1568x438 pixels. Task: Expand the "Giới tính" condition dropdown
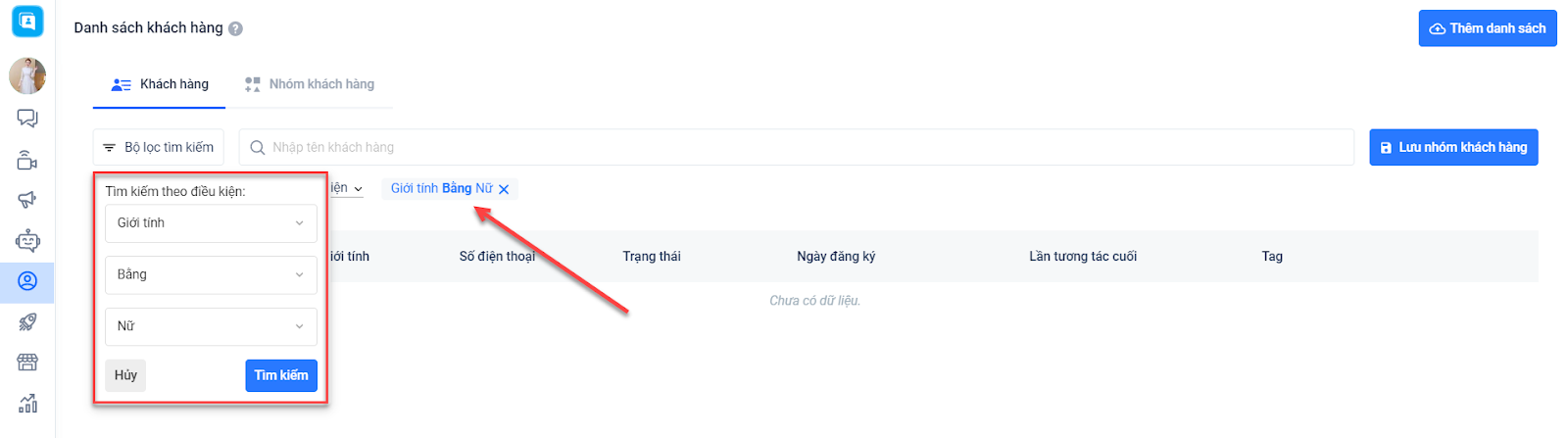(211, 223)
